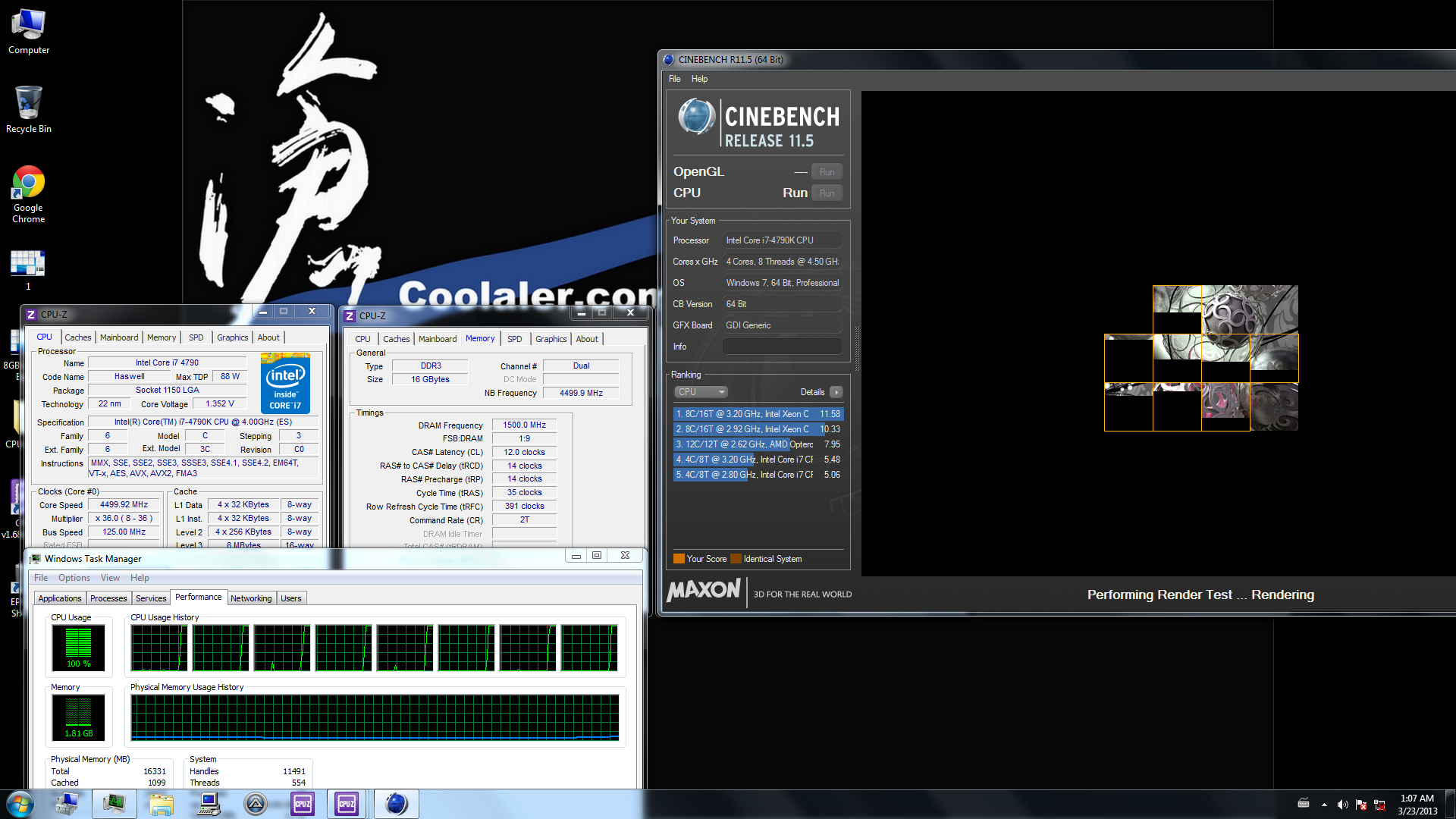The width and height of the screenshot is (1456, 819).
Task: Open the Computer desktop icon
Action: click(x=29, y=32)
